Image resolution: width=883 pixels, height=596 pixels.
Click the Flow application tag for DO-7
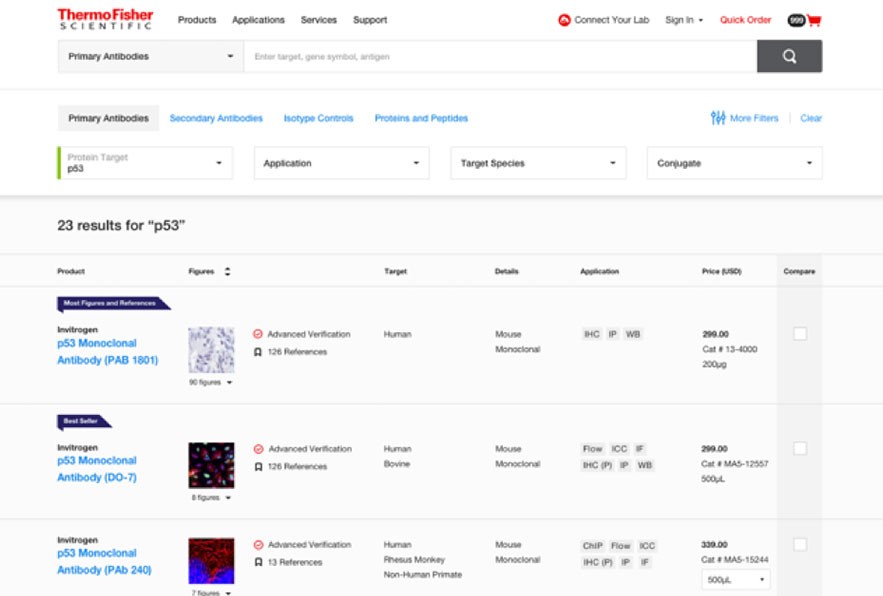coord(592,449)
